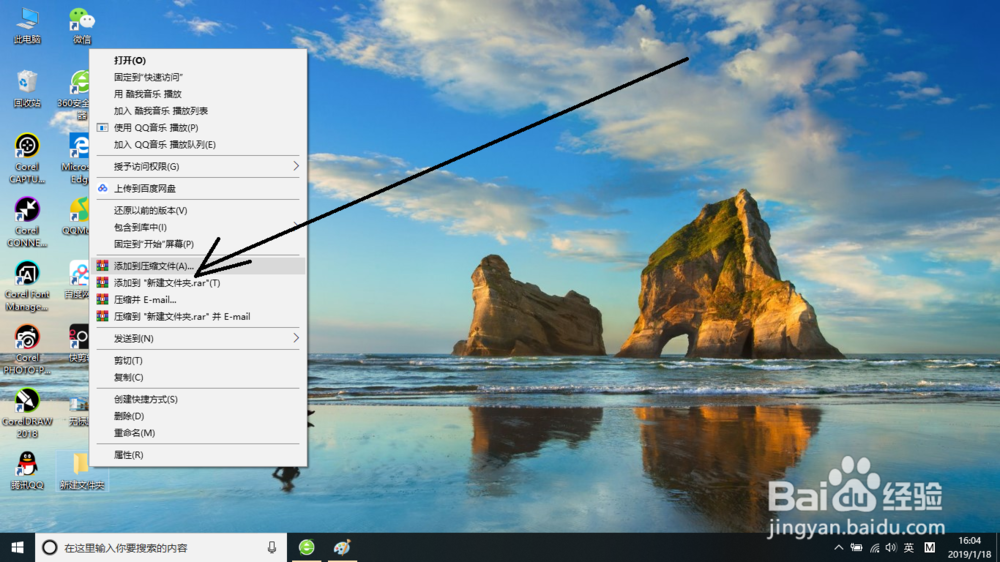This screenshot has height=562, width=1000.
Task: Choose 加入 酷我音乐 播放列表 entry
Action: pos(198,110)
